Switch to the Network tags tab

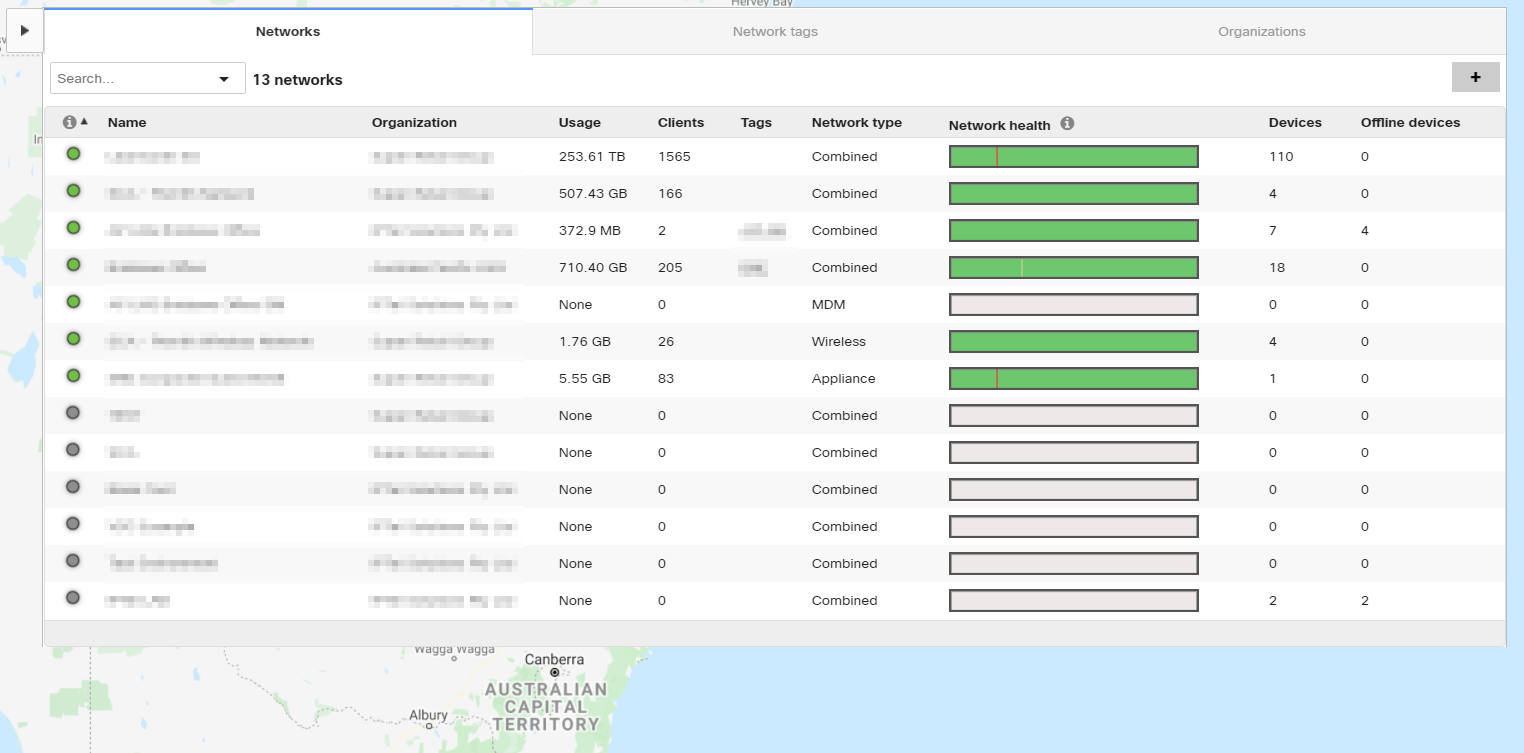[775, 31]
